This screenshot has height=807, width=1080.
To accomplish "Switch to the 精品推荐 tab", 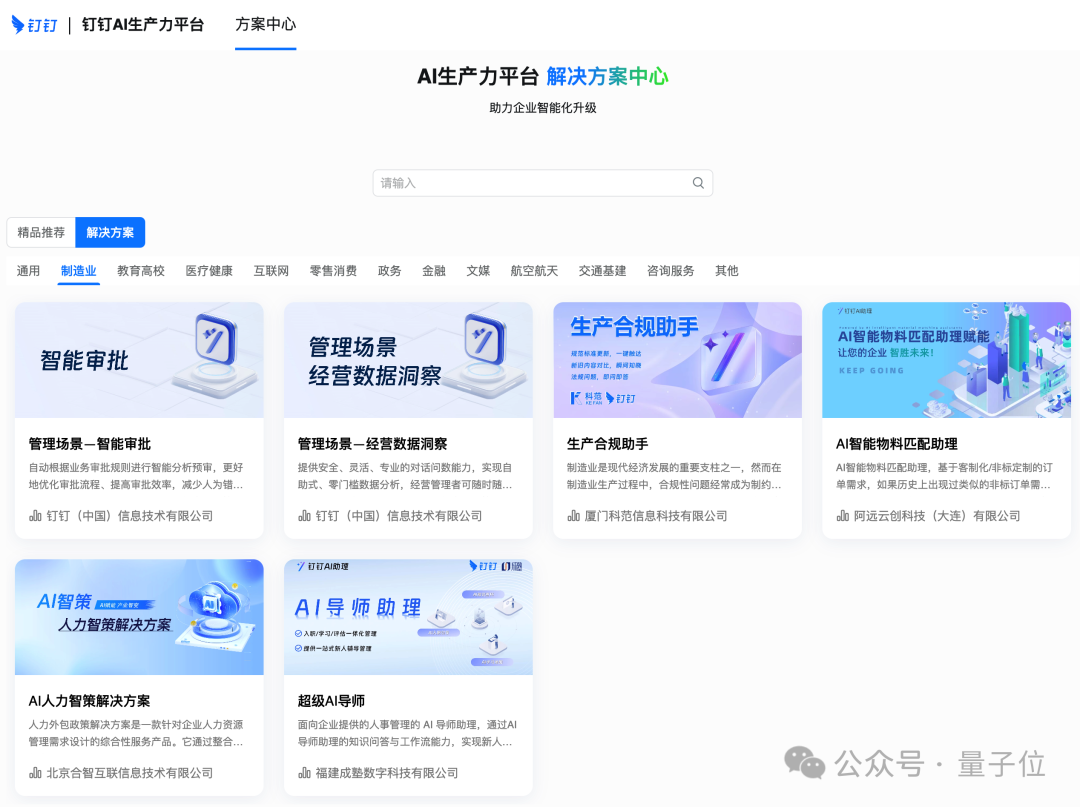I will click(41, 233).
